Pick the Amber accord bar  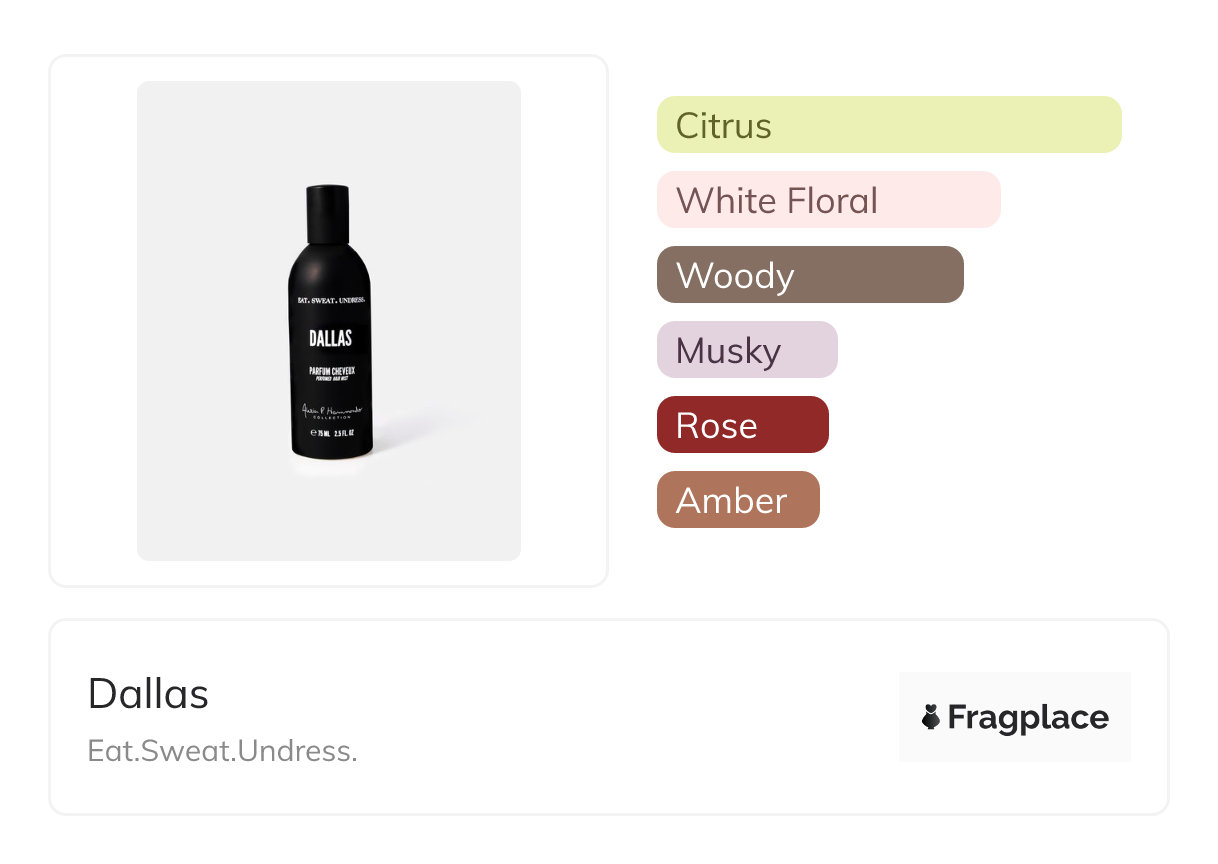click(x=737, y=500)
